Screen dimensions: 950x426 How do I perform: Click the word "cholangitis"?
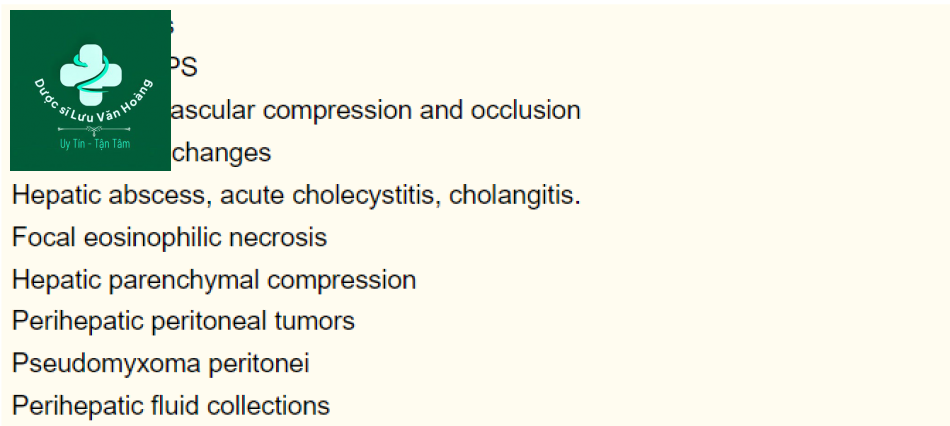tap(514, 195)
